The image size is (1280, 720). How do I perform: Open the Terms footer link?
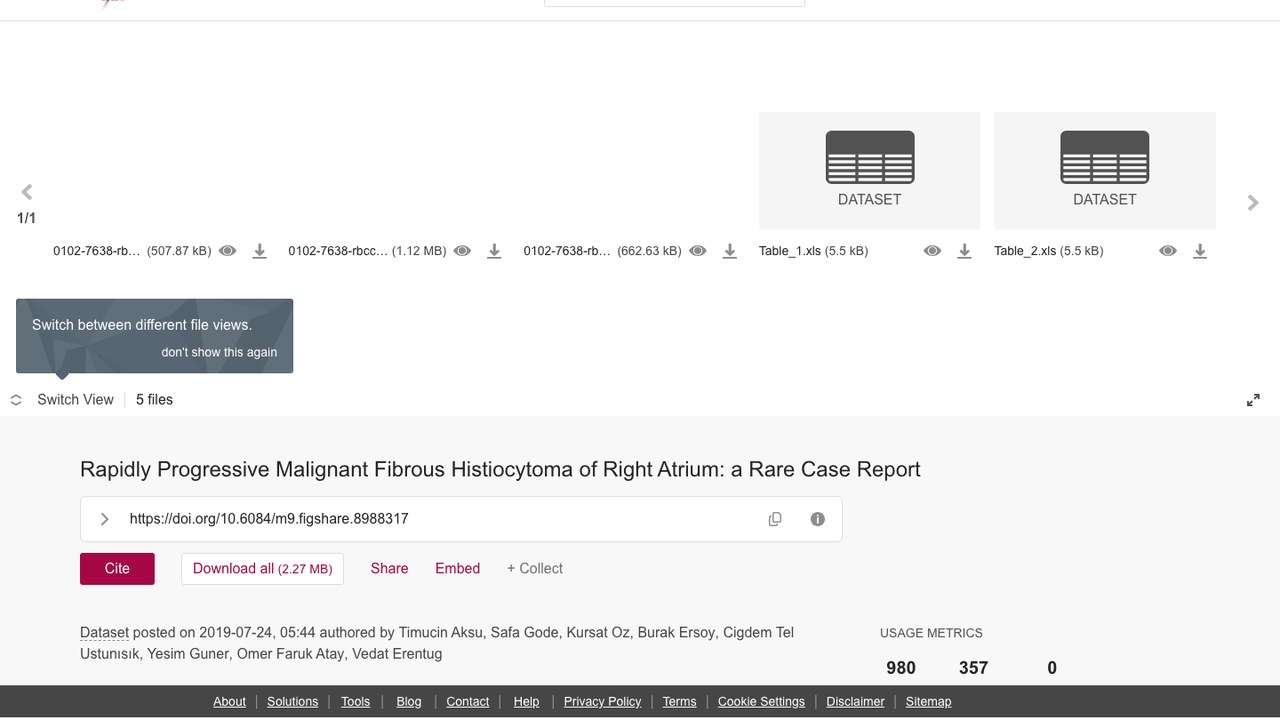pyautogui.click(x=679, y=702)
